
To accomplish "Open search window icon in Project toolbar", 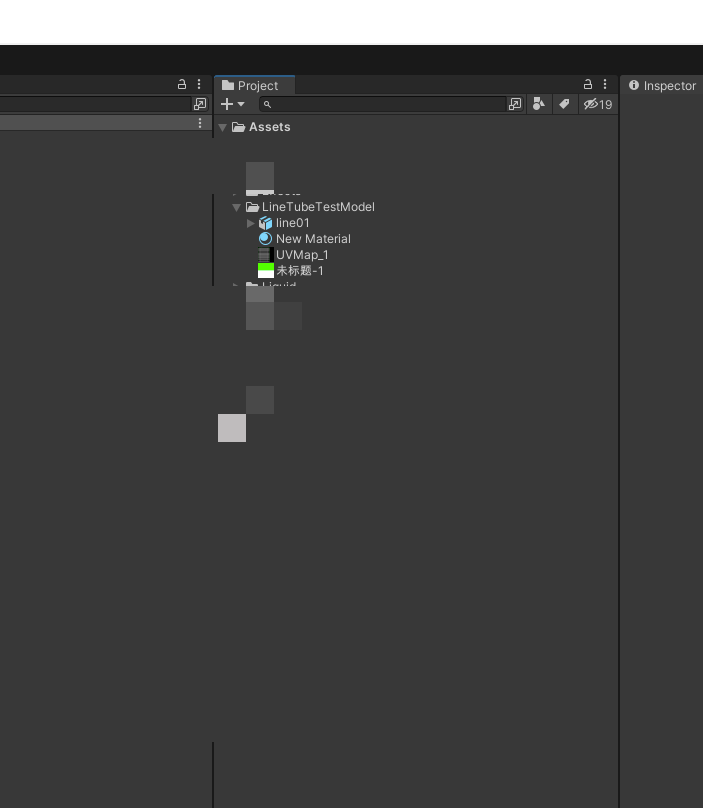I will click(514, 104).
